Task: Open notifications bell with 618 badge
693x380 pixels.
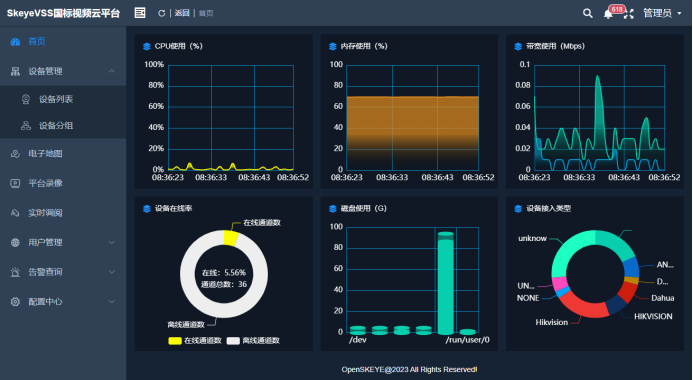Action: point(609,14)
